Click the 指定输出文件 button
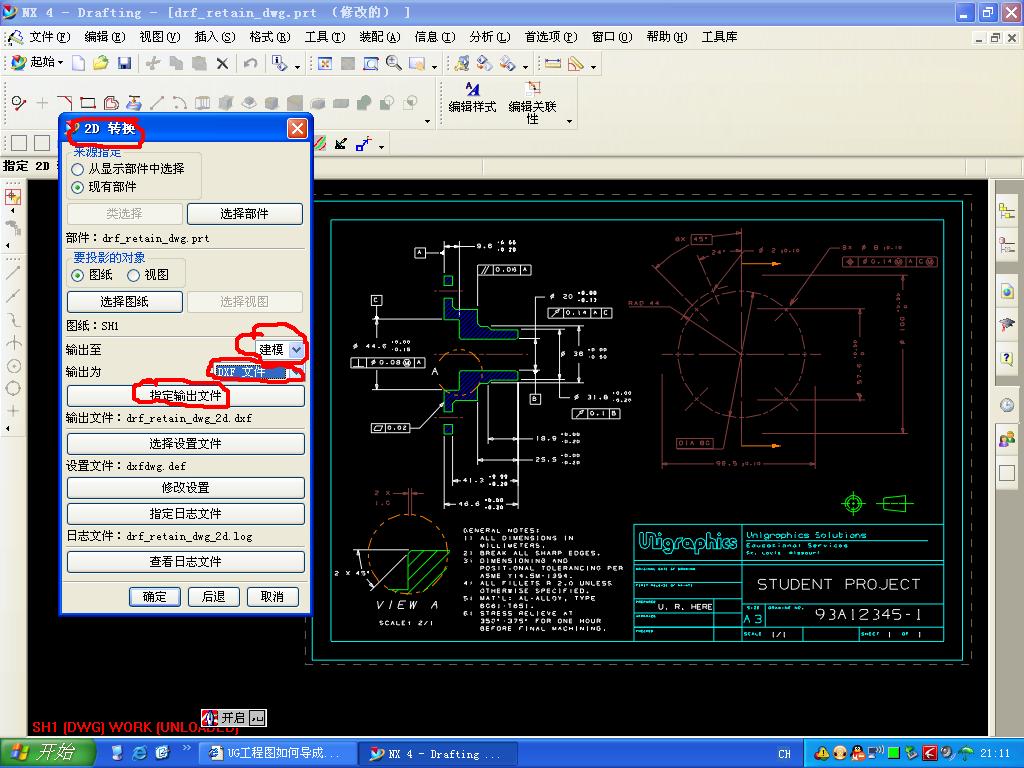The image size is (1024, 768). coord(185,396)
